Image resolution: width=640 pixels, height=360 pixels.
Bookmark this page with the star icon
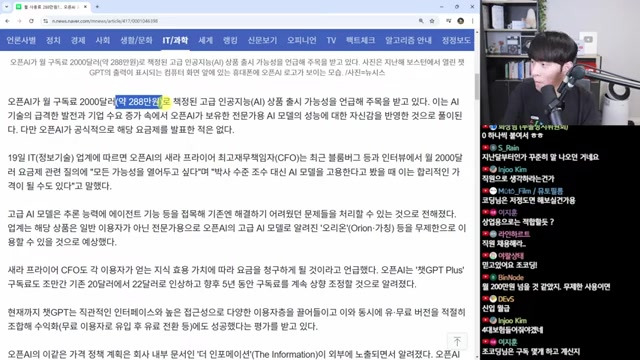[x=432, y=21]
